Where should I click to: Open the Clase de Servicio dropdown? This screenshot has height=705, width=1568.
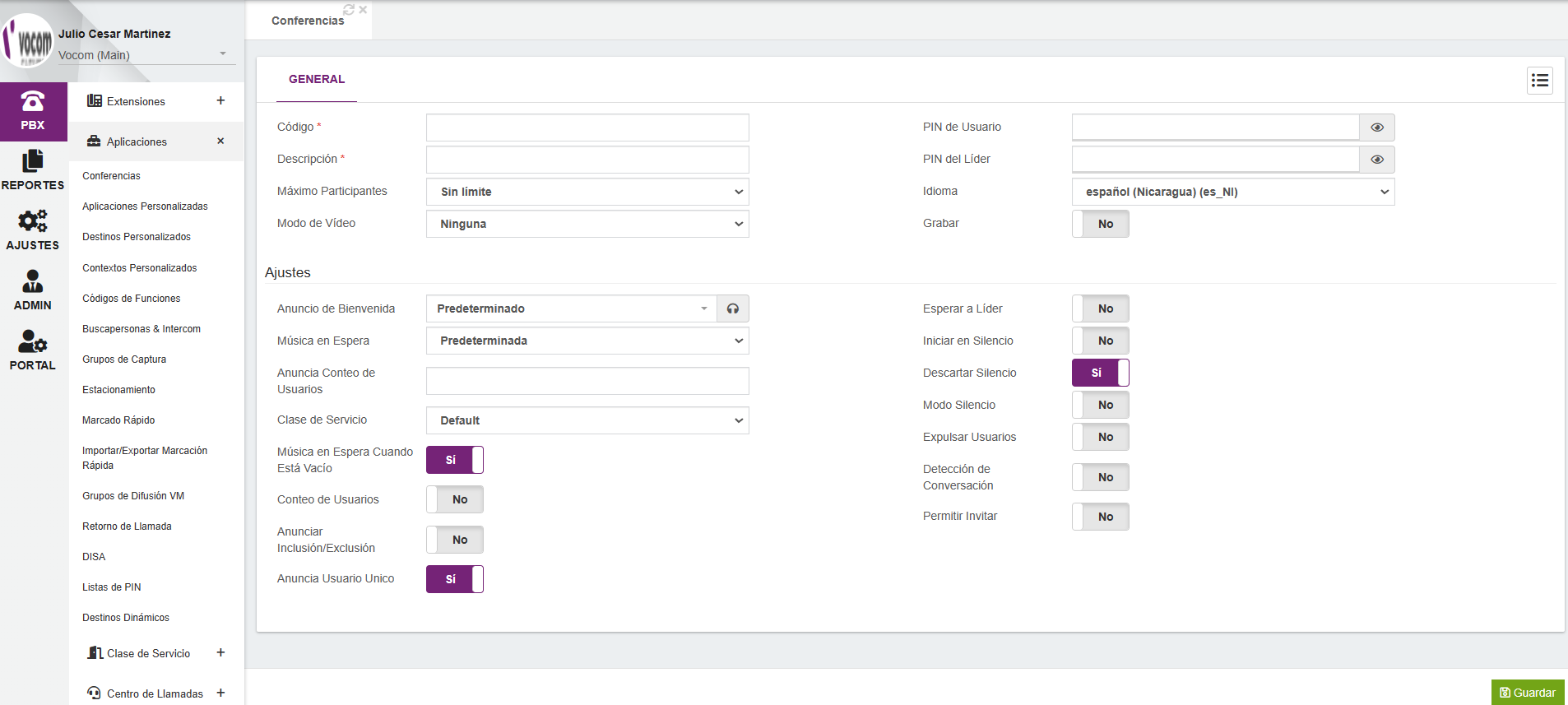(x=587, y=420)
